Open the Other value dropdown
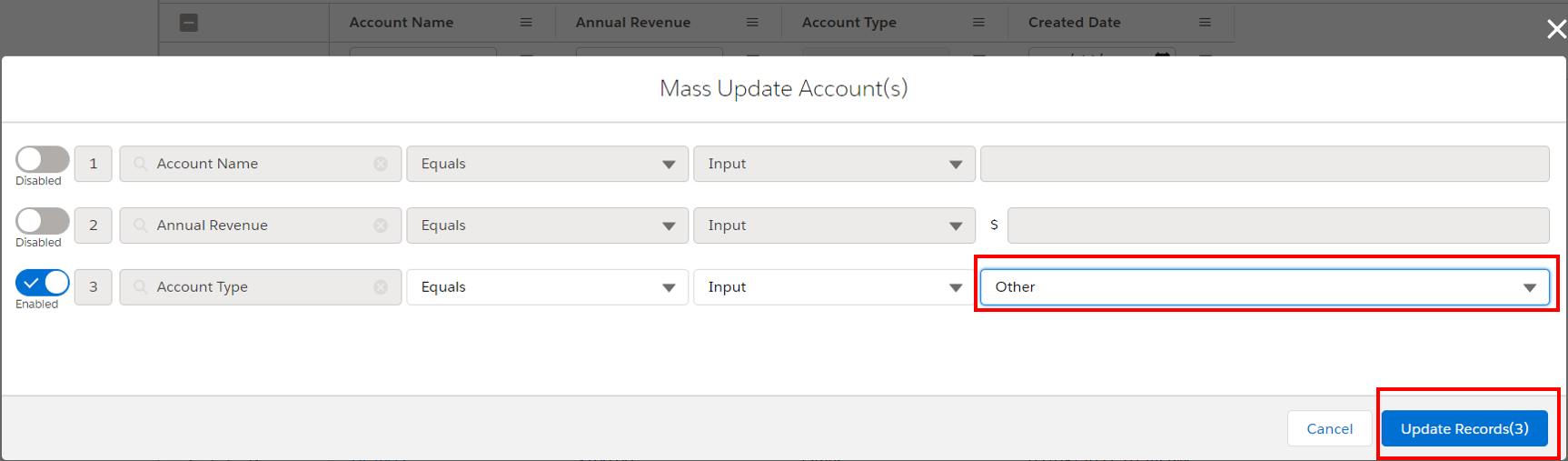Viewport: 1568px width, 461px height. (1264, 287)
